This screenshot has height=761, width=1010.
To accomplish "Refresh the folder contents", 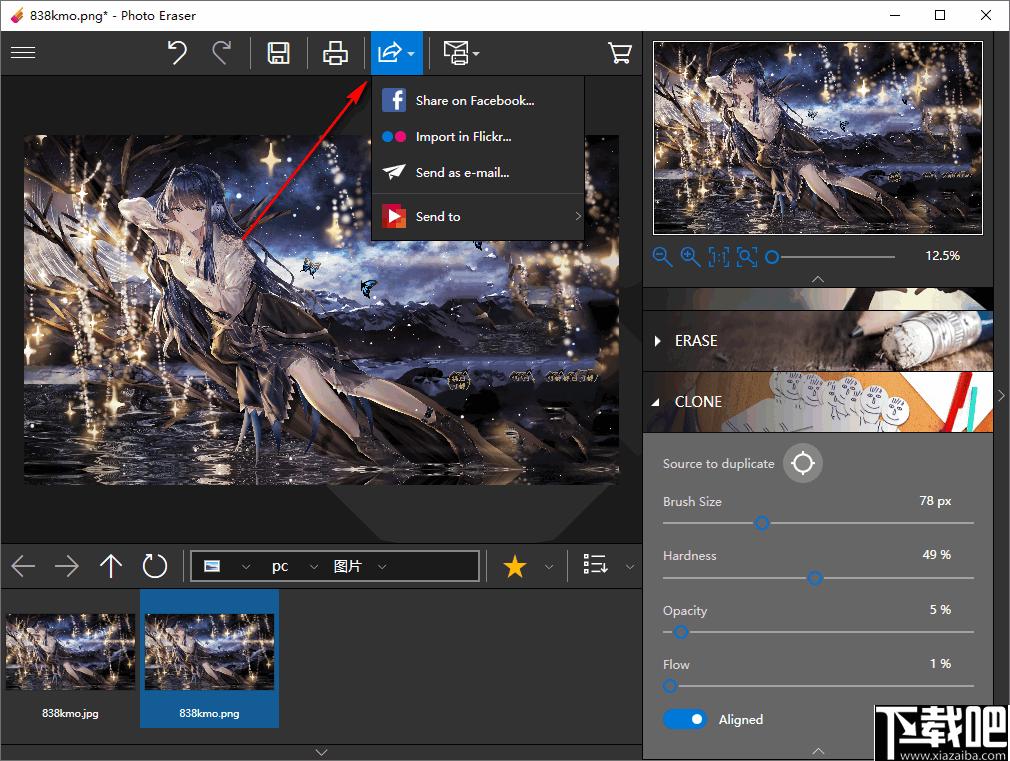I will [155, 566].
